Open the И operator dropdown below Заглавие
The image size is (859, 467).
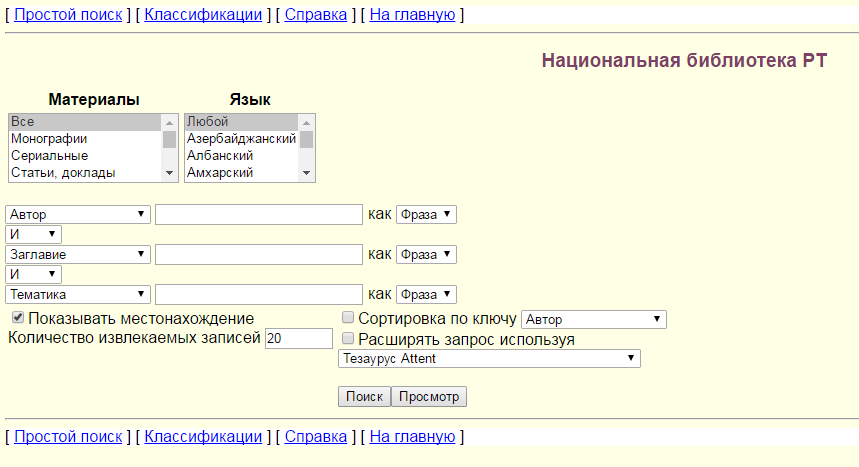coord(33,274)
